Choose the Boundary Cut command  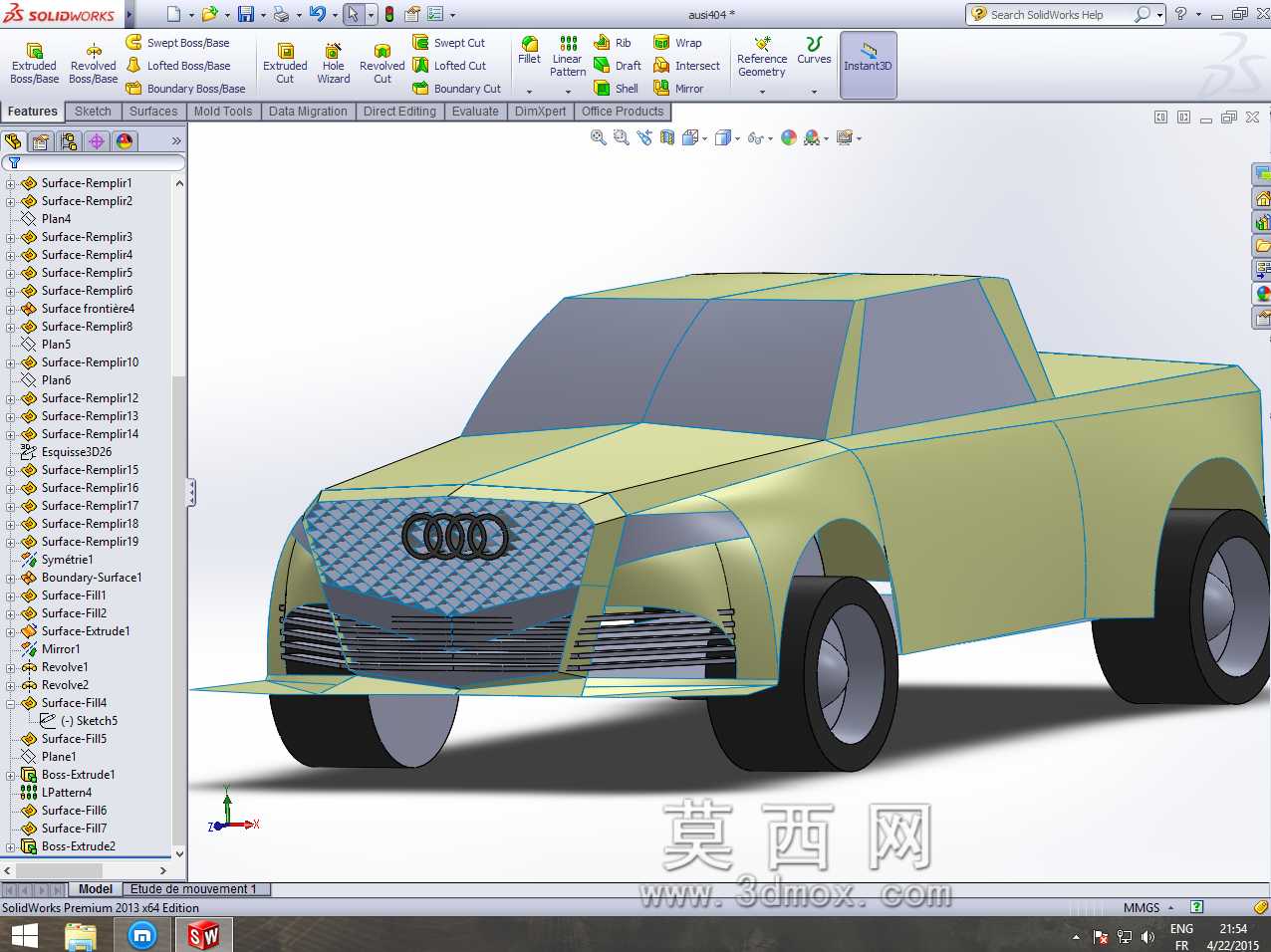(457, 89)
